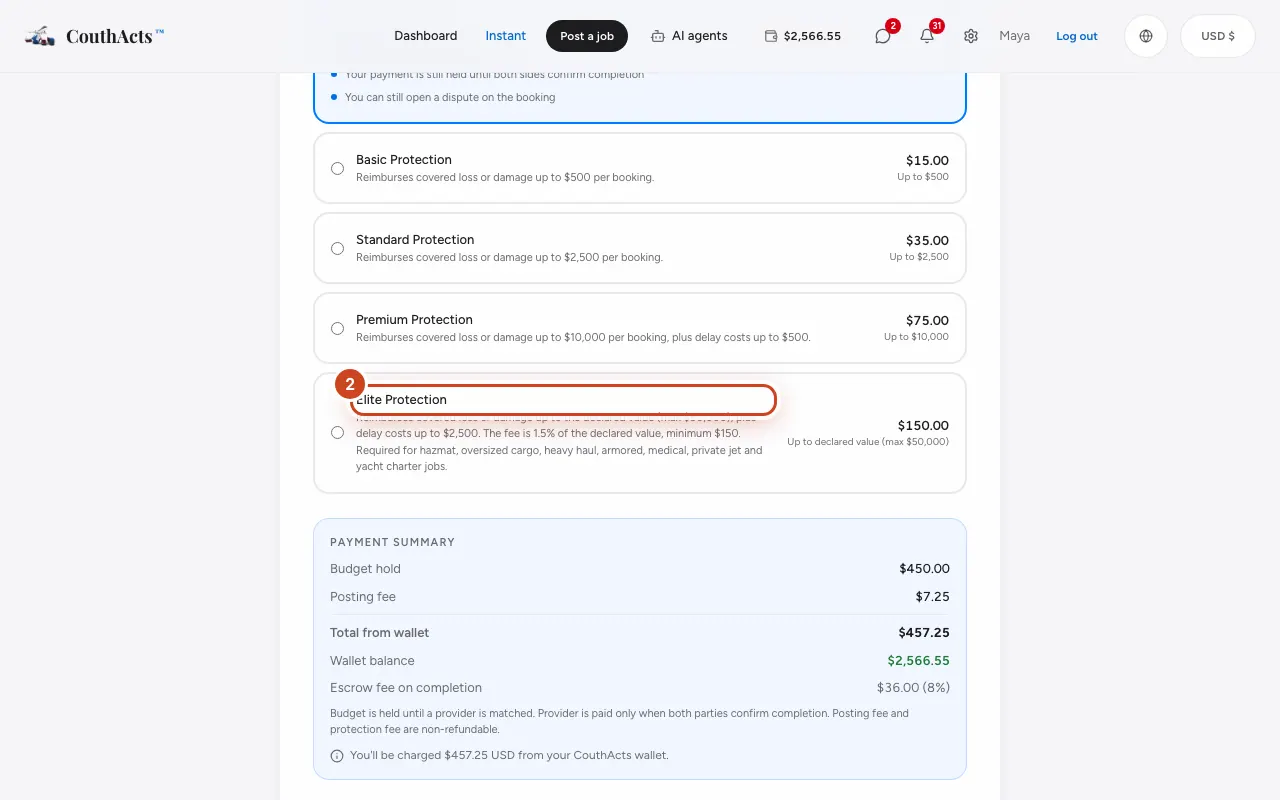Open the settings gear icon

971,36
